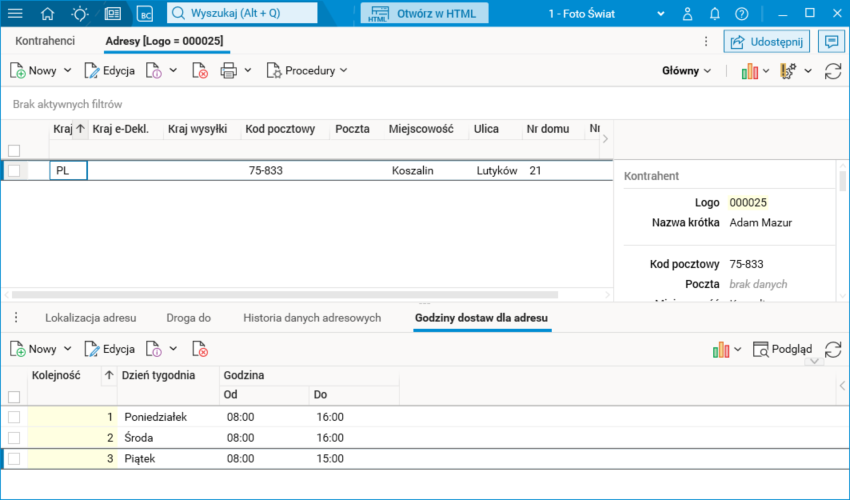Open the tools settings icon in upper toolbar

coord(788,71)
